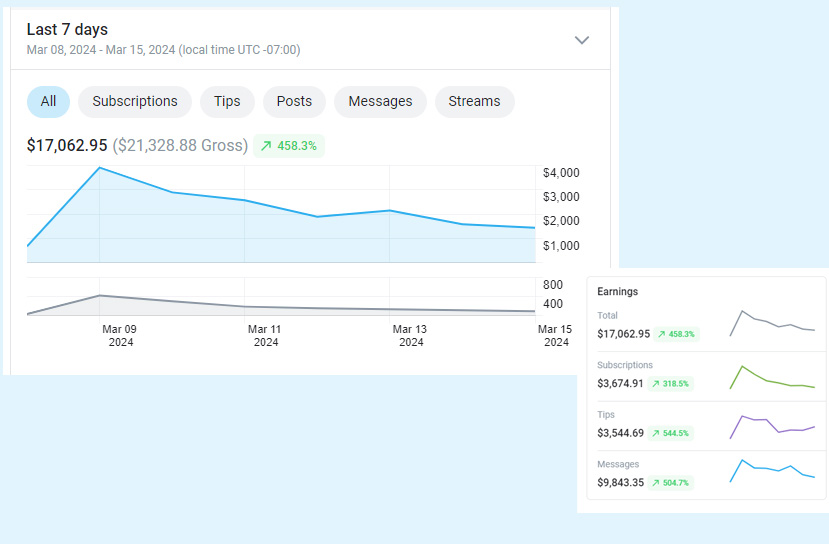
Task: Click the purple Tips sparkline
Action: (x=772, y=426)
